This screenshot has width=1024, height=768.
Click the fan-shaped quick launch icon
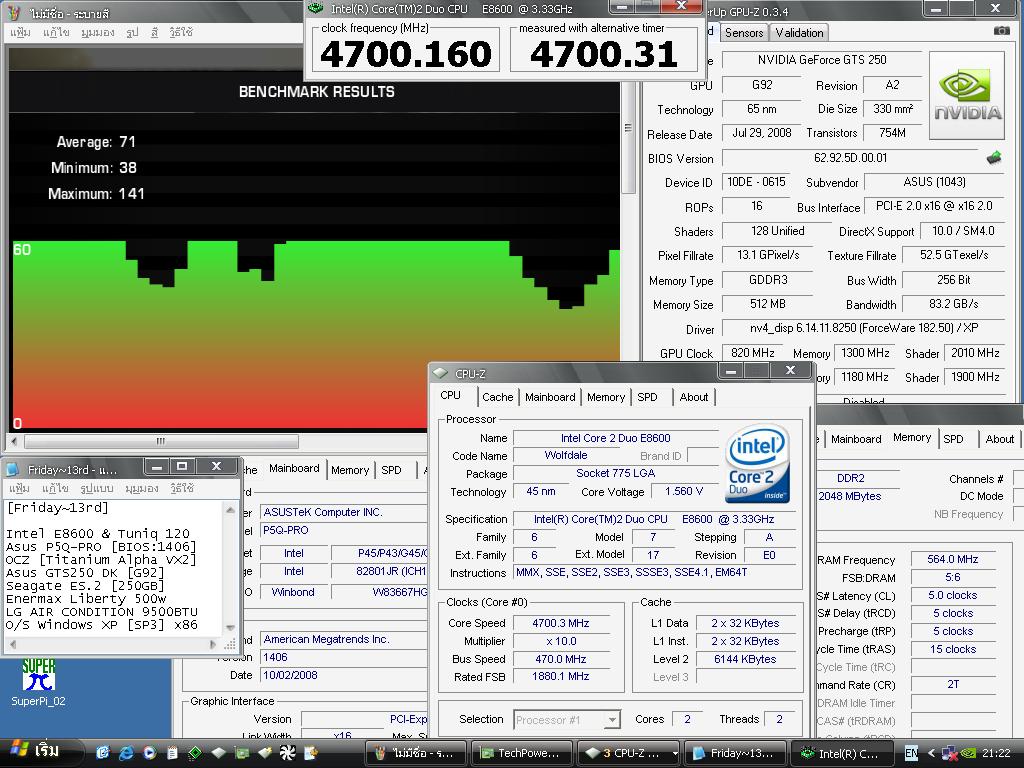coord(287,753)
